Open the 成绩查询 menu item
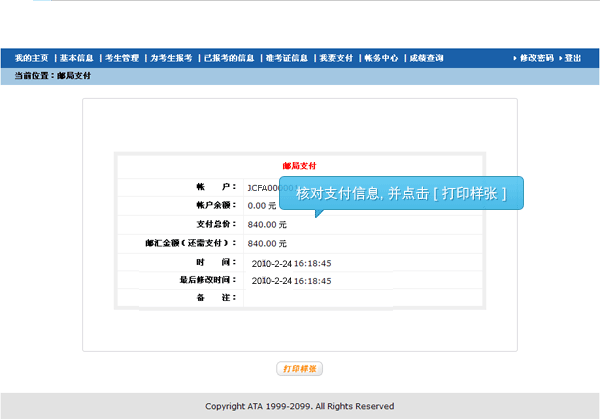Viewport: 600px width, 419px height. pos(427,58)
